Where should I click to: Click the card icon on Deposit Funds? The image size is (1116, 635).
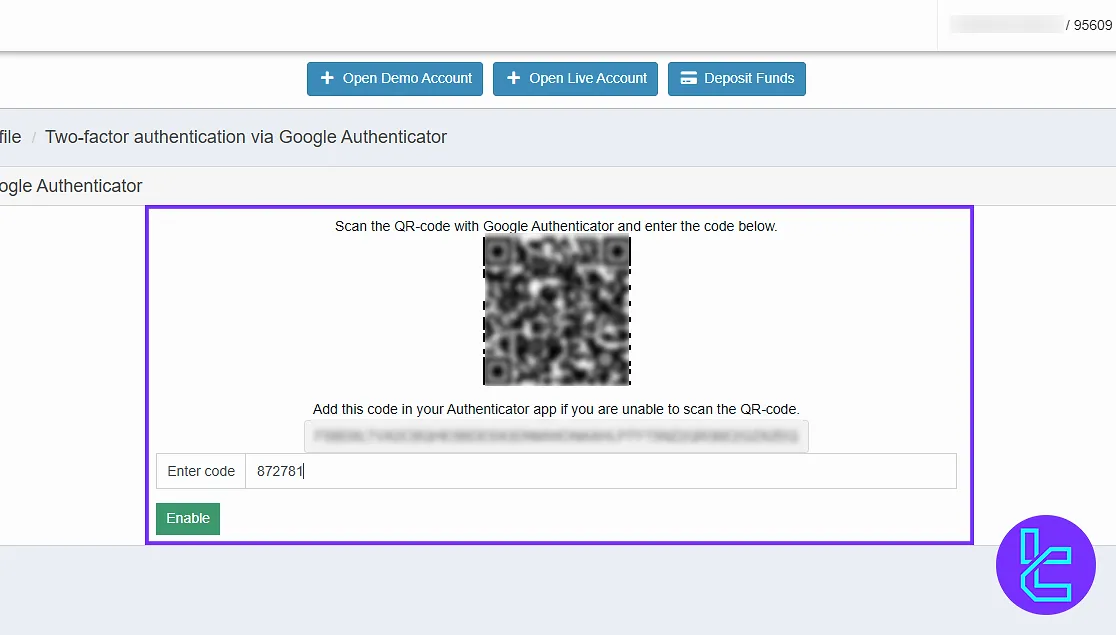tap(688, 78)
